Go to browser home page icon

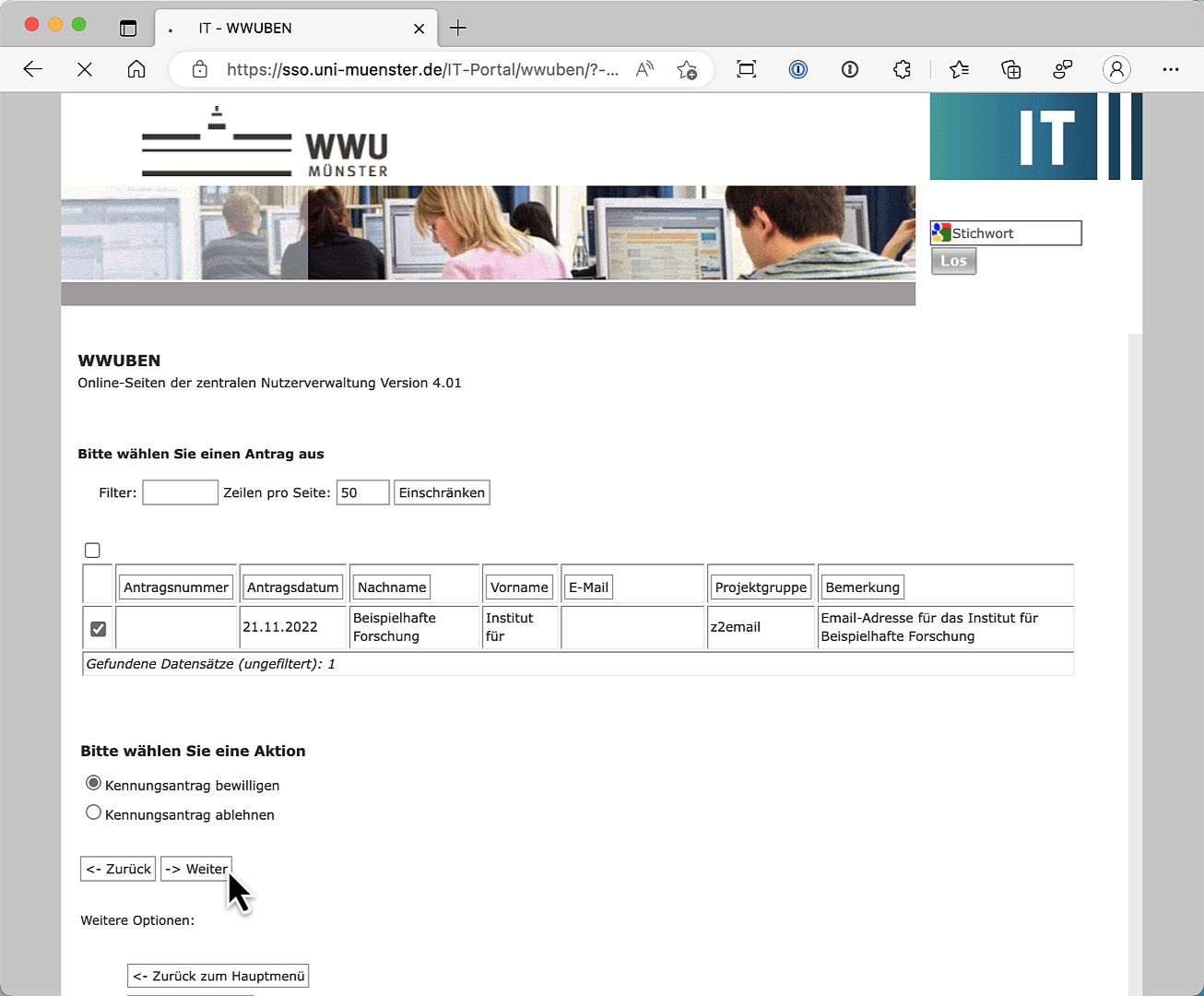(x=136, y=69)
